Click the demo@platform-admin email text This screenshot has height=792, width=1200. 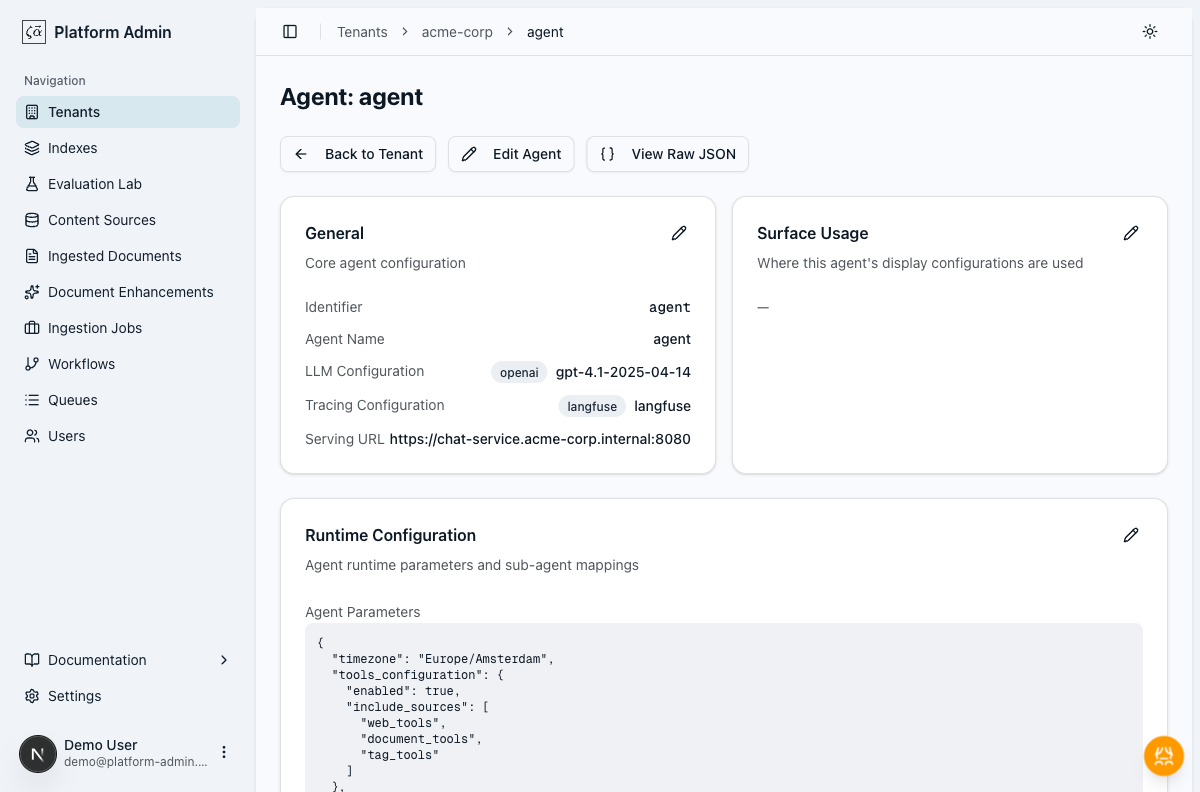[x=136, y=762]
